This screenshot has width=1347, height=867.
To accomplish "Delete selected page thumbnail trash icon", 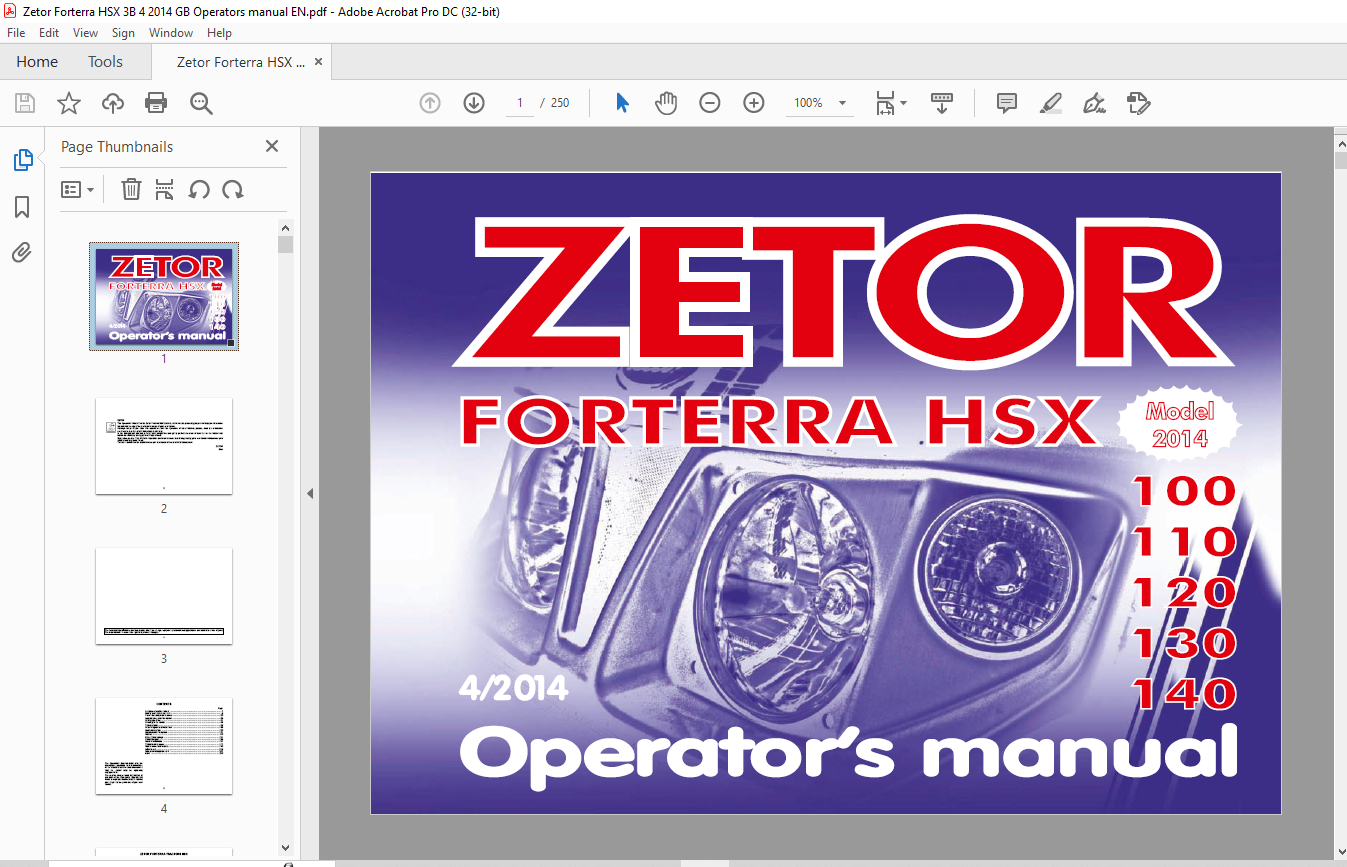I will click(131, 189).
